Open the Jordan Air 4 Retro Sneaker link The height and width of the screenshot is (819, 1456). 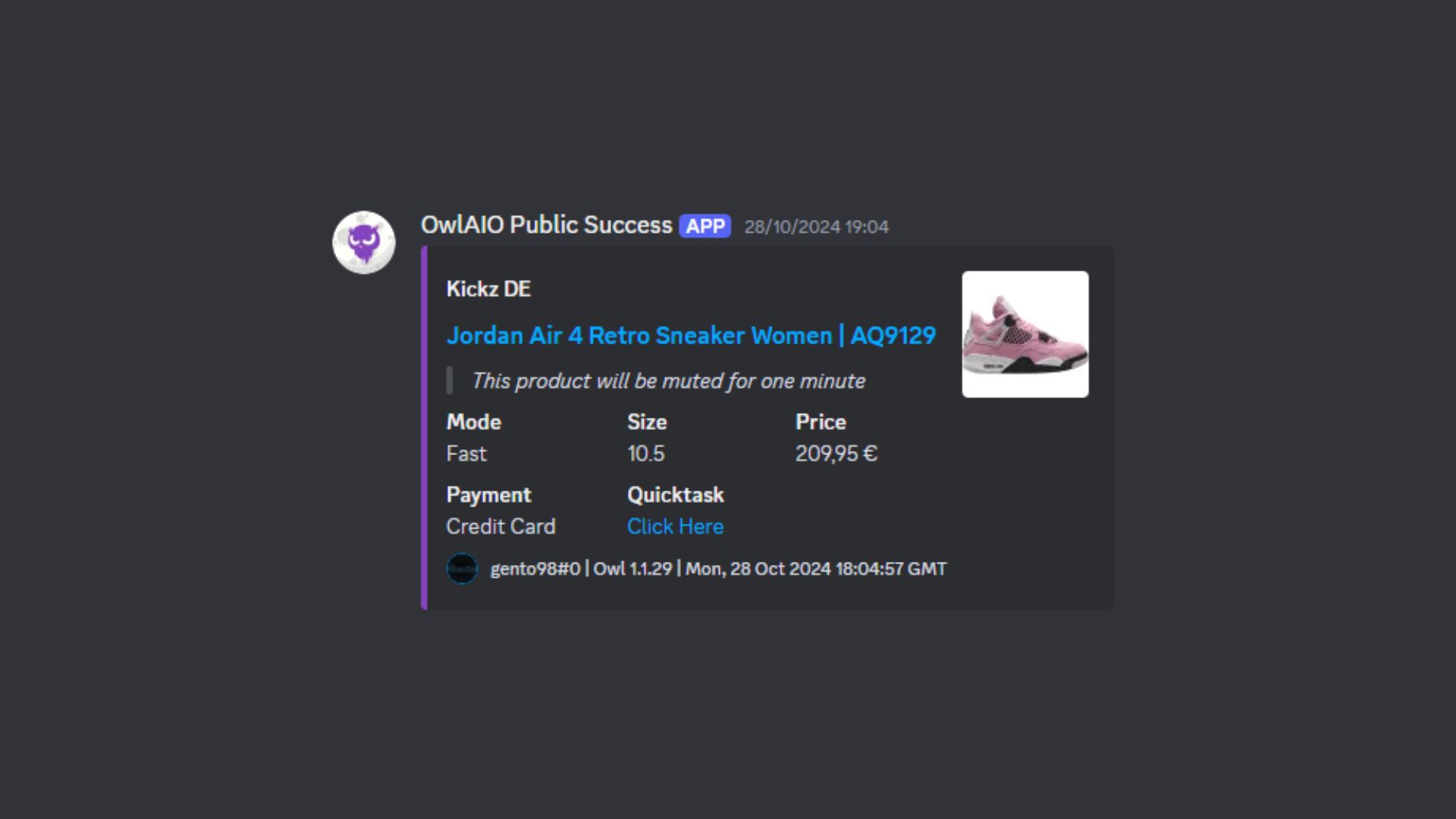[691, 335]
